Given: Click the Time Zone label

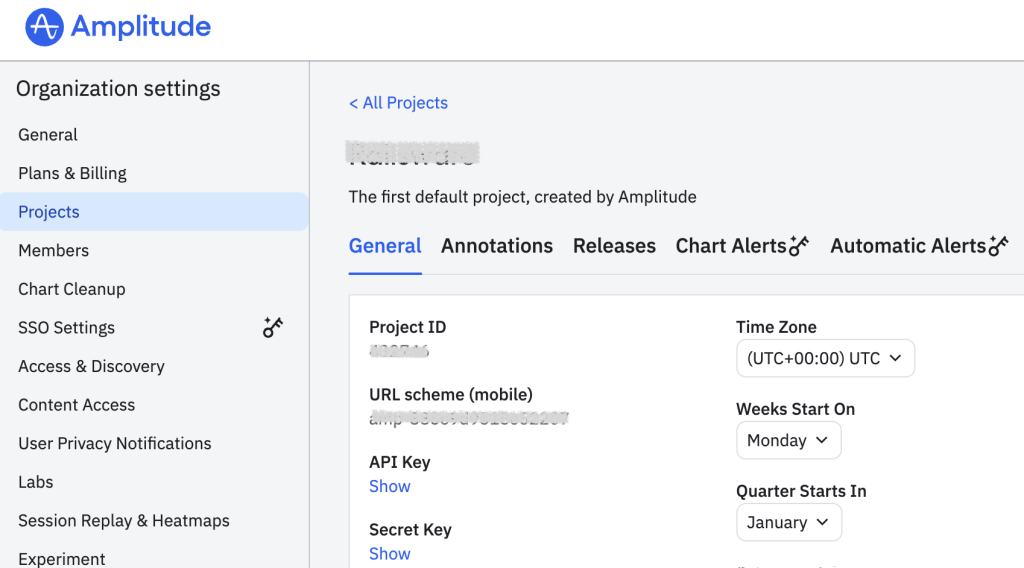Looking at the screenshot, I should click(x=776, y=327).
